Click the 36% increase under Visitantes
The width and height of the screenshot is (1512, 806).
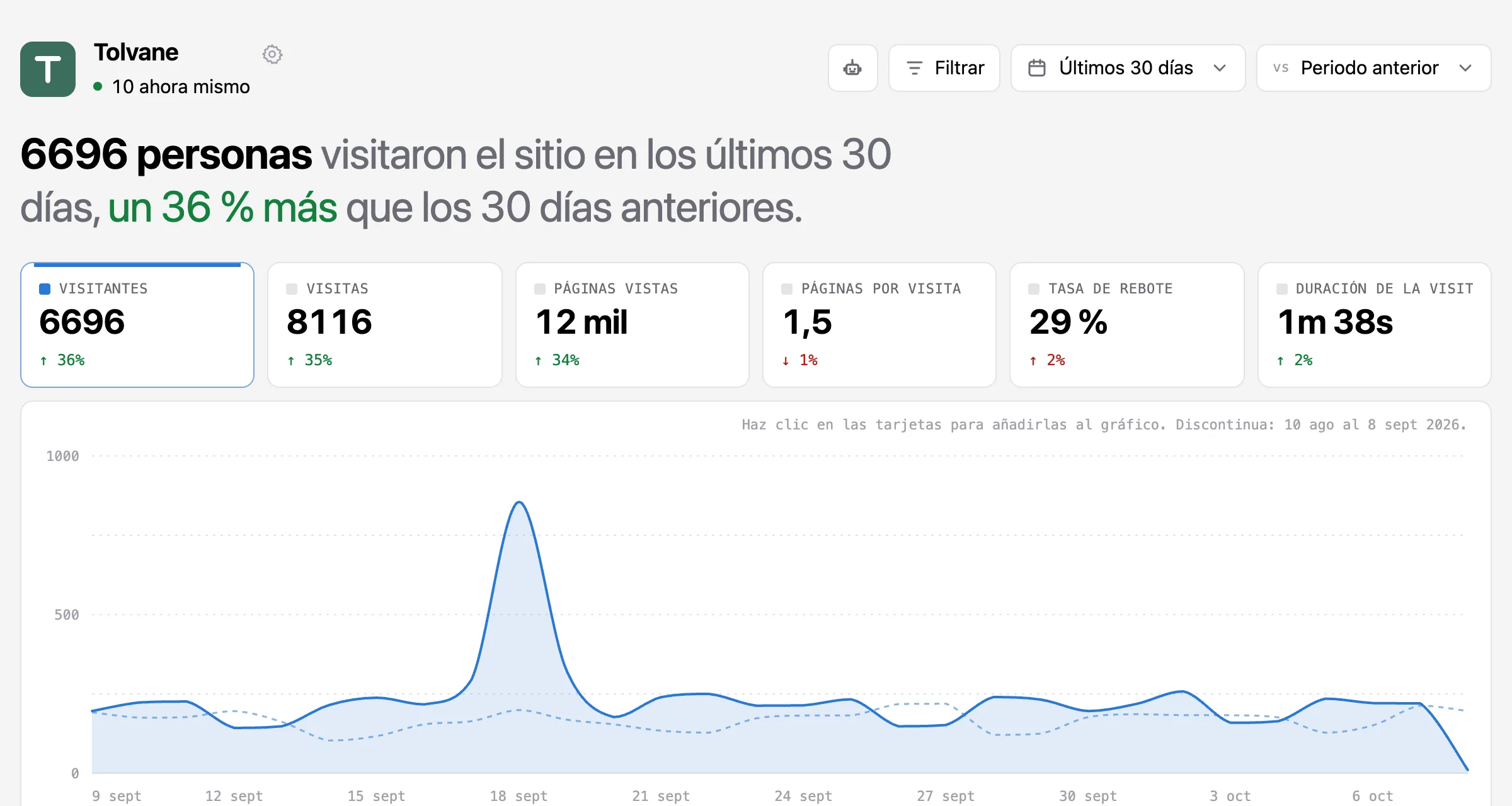point(62,360)
